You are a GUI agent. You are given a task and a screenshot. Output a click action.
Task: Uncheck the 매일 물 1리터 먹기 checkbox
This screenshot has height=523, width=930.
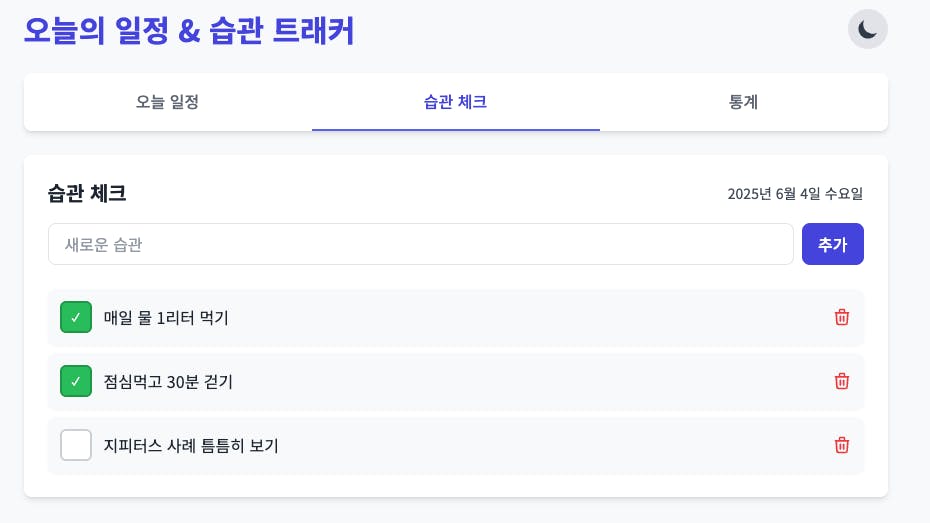click(x=76, y=317)
